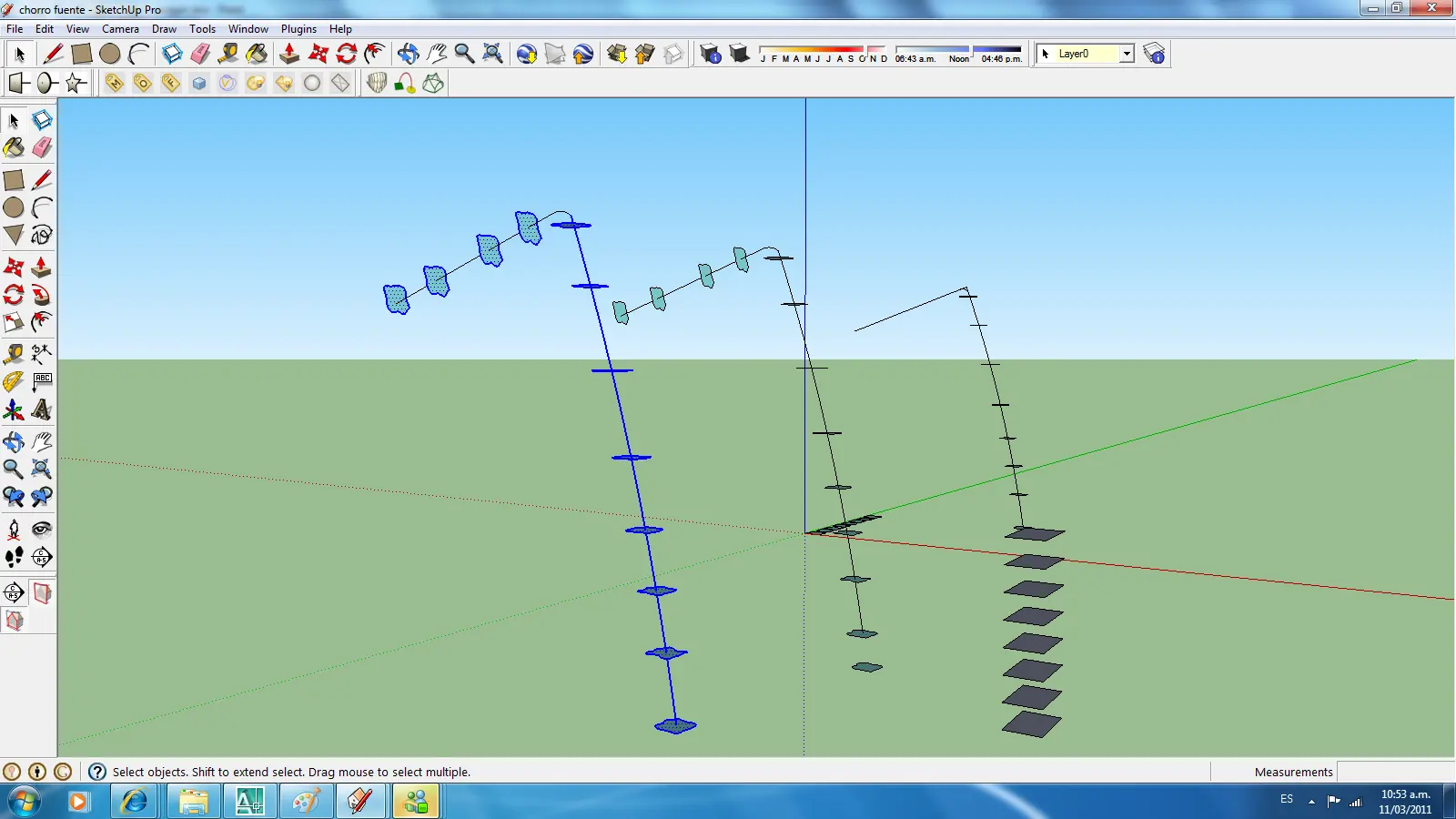Open Shadow Settings dialog icon

click(711, 54)
